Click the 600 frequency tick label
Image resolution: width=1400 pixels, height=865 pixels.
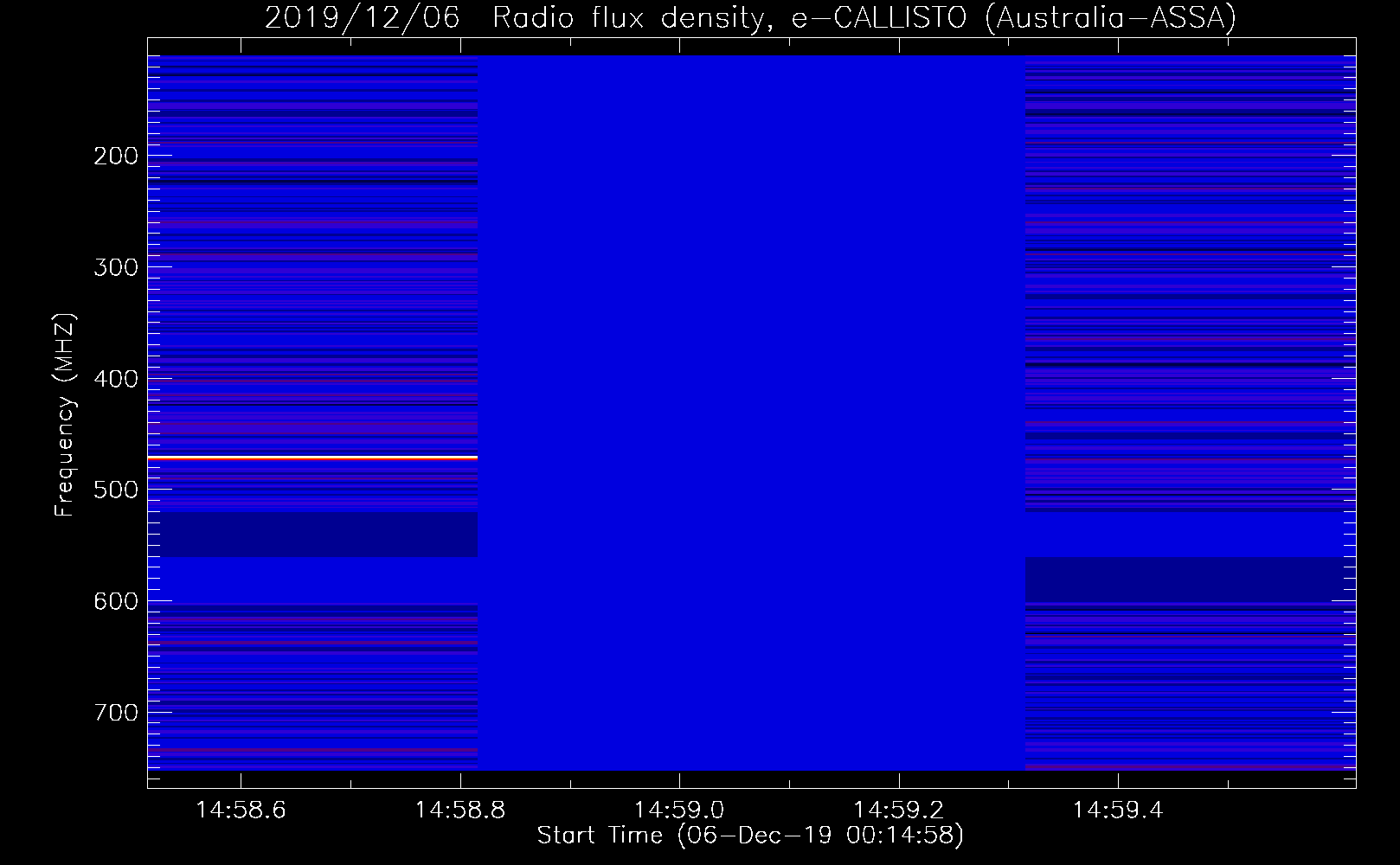(x=116, y=601)
